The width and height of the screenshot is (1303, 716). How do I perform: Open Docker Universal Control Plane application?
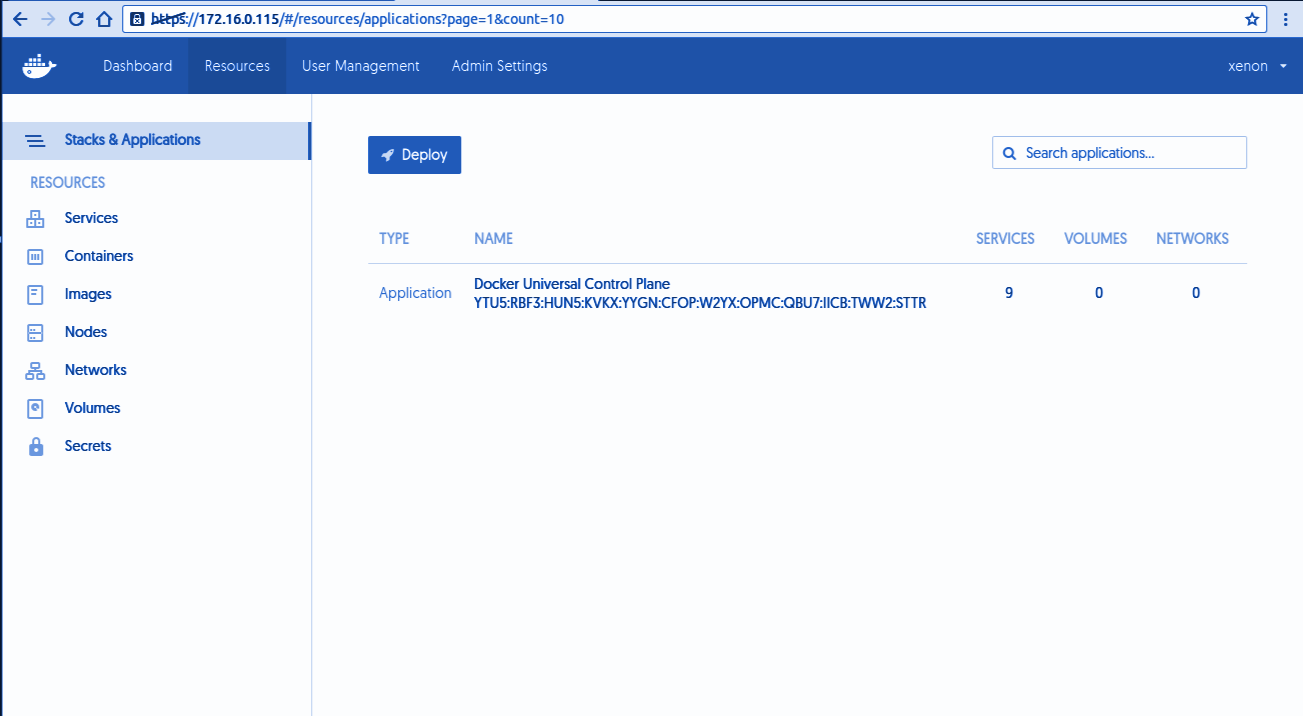572,284
